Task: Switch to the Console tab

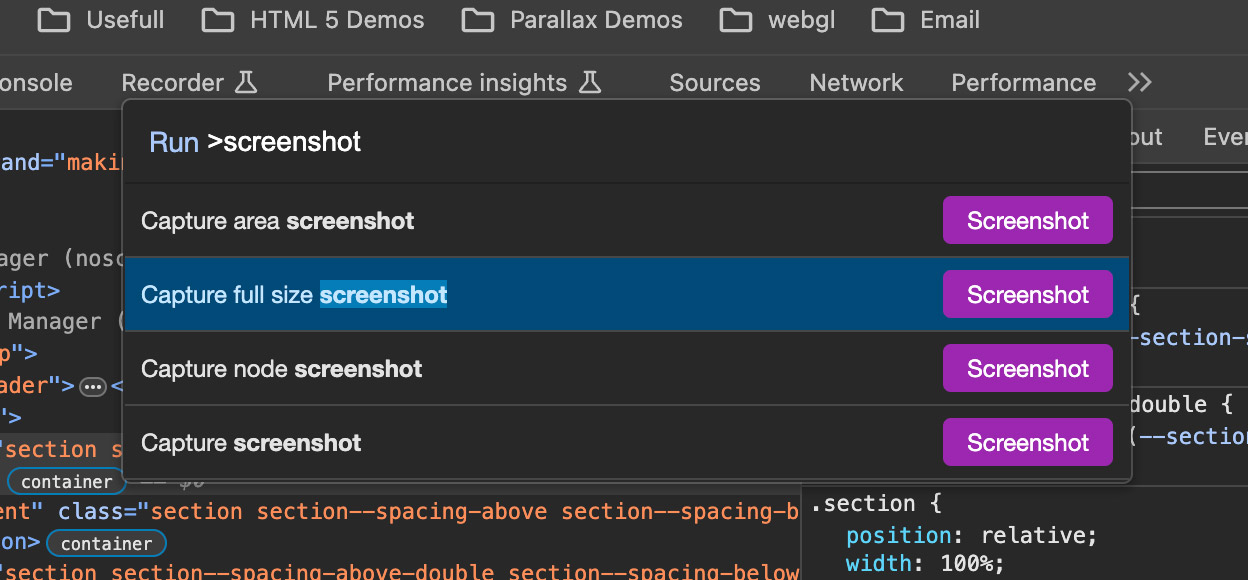Action: (36, 83)
